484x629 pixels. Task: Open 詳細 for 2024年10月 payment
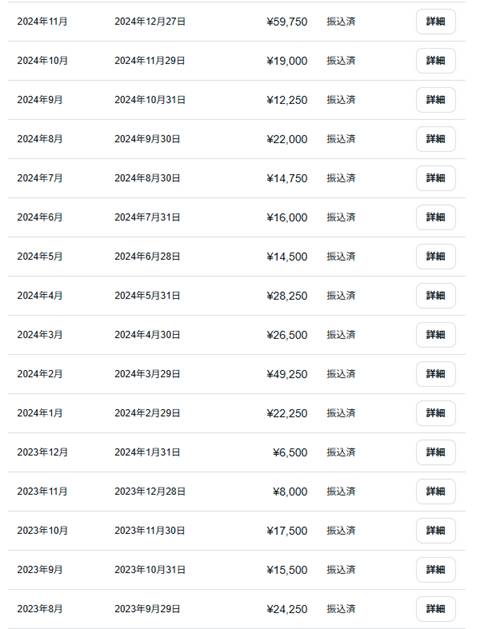point(435,61)
